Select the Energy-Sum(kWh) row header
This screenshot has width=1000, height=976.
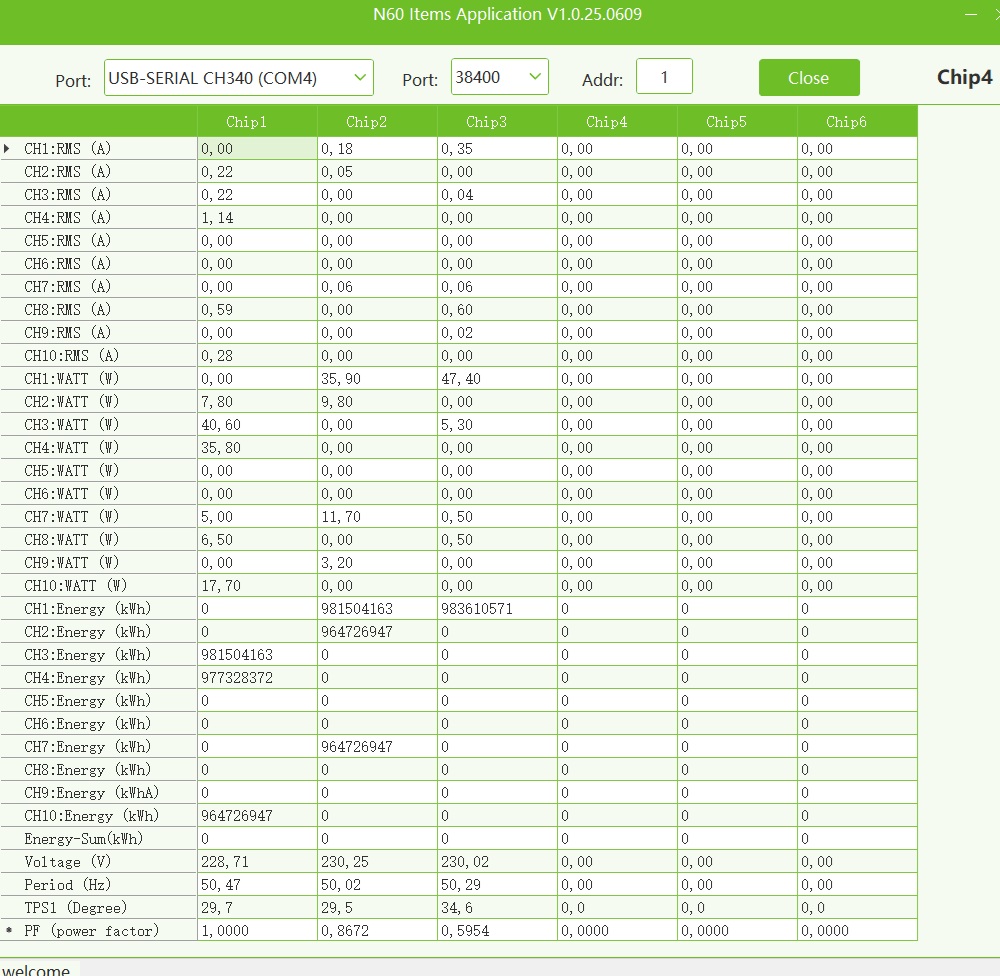pyautogui.click(x=84, y=839)
